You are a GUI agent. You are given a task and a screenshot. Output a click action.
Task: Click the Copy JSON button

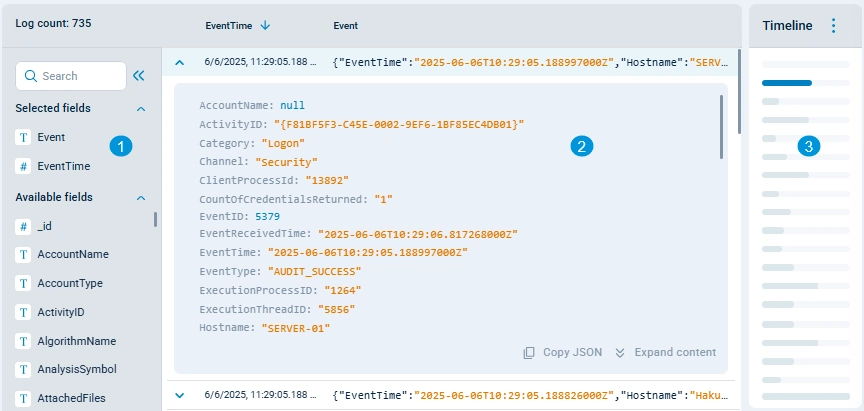[562, 352]
